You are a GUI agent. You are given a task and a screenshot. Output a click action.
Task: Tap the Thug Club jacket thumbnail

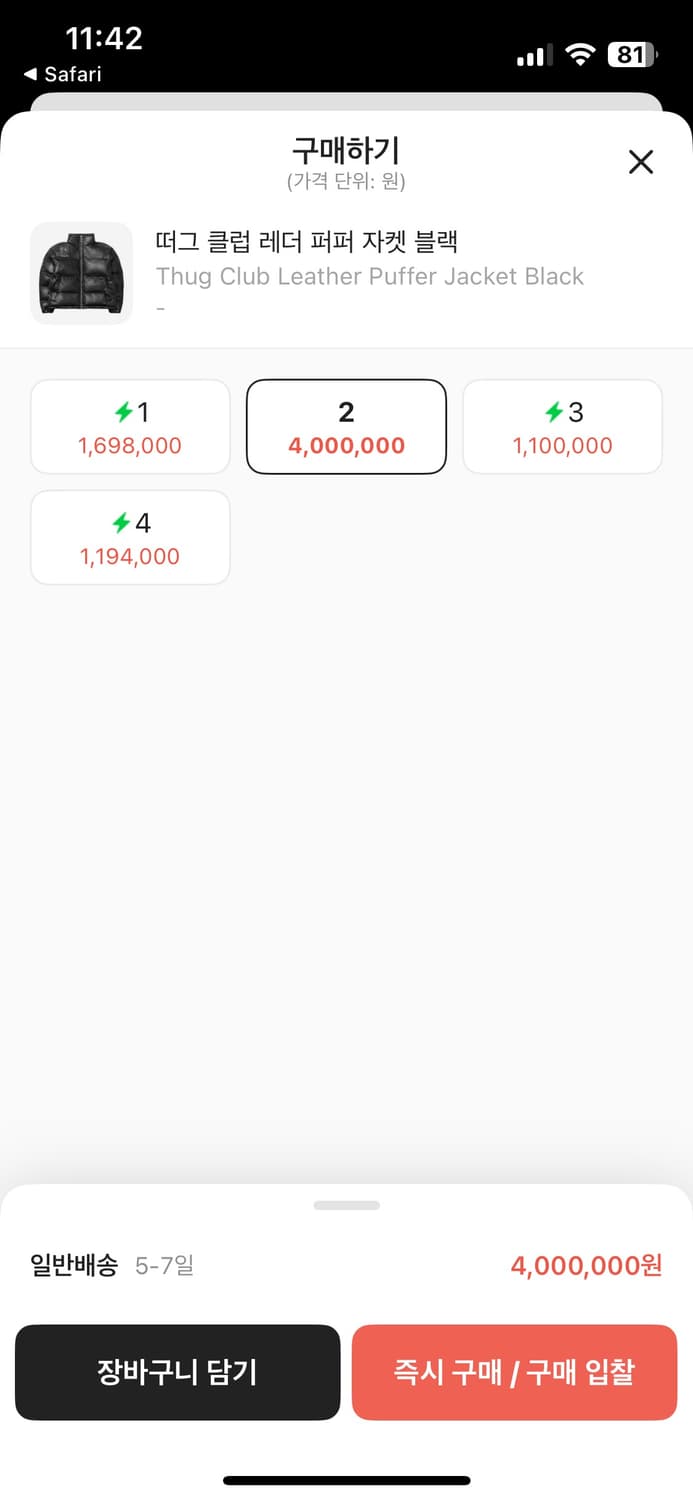[x=81, y=273]
